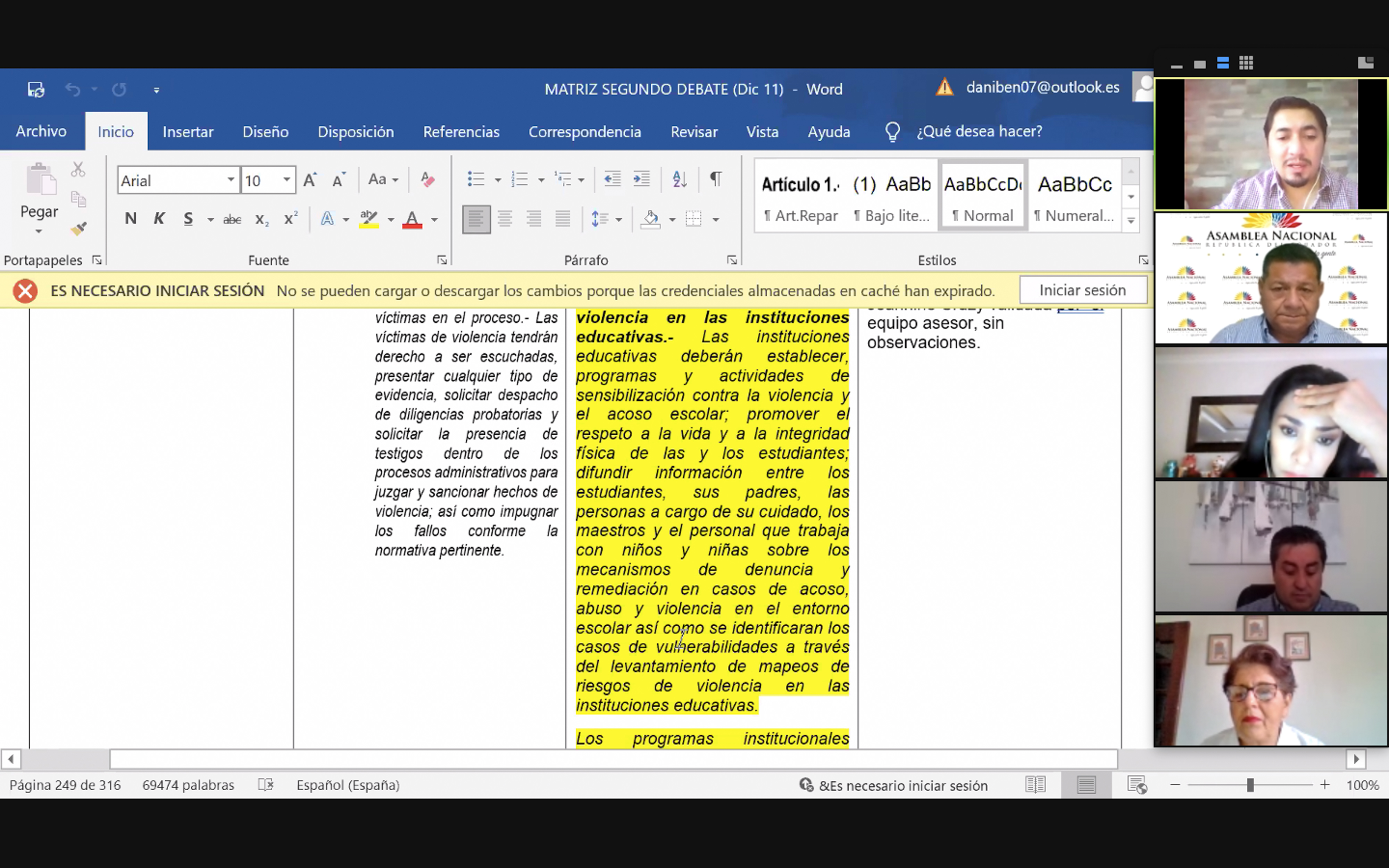Apply red font color
1389x868 pixels.
(412, 219)
